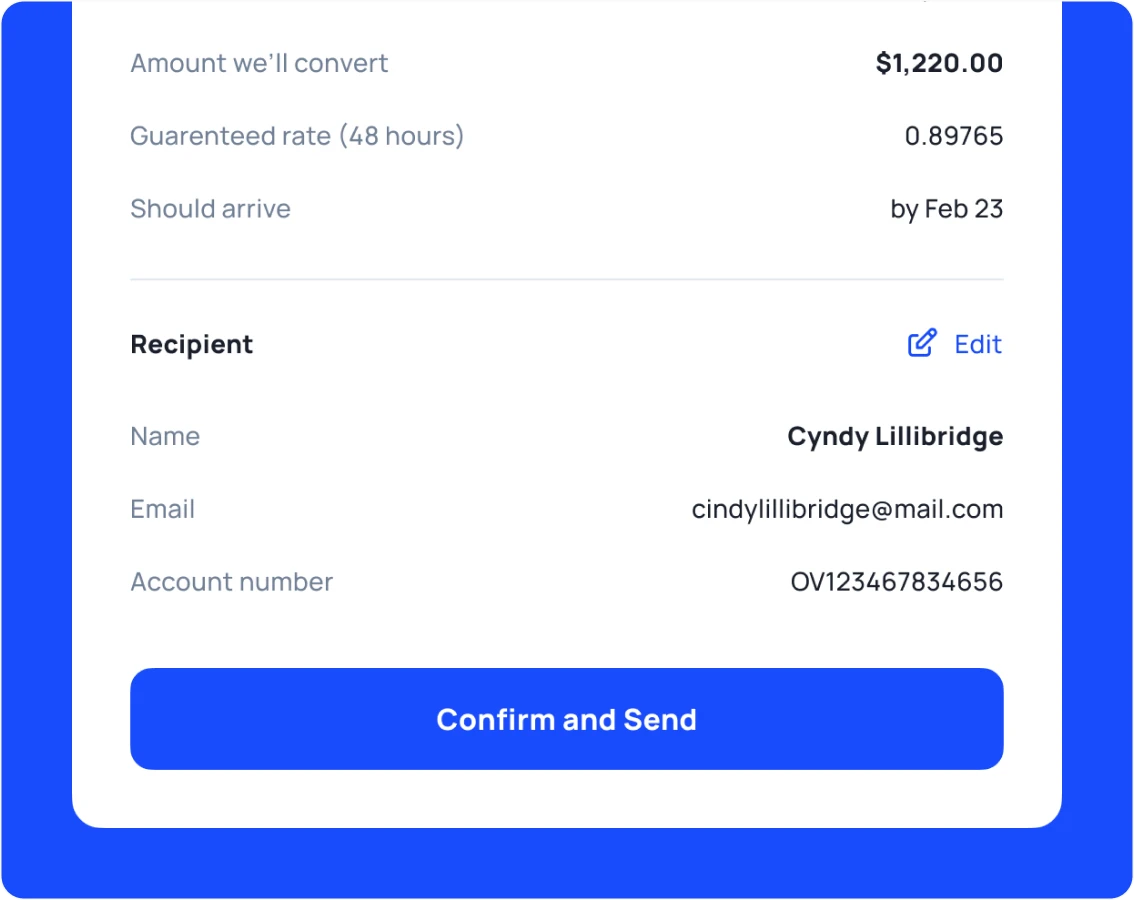Screen dimensions: 1134x900
Task: Click the Email field label
Action: pyautogui.click(x=162, y=510)
